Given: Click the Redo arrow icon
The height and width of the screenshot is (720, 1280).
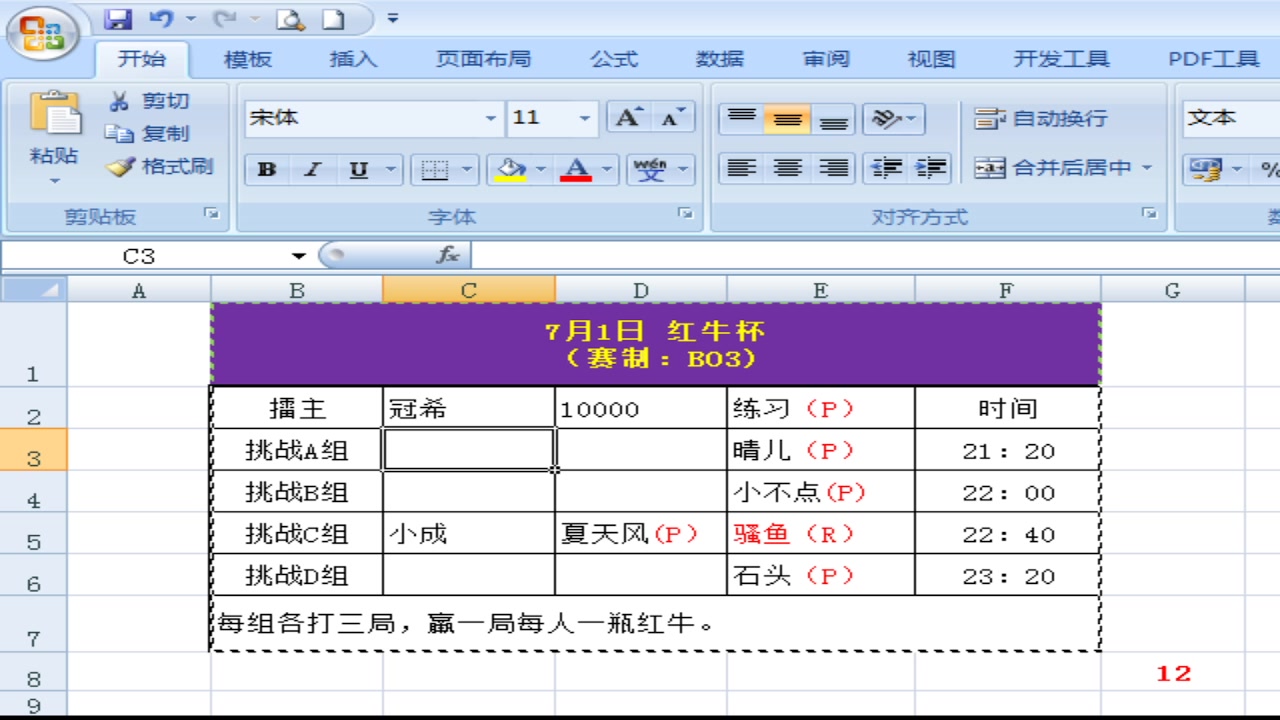Looking at the screenshot, I should pyautogui.click(x=226, y=19).
